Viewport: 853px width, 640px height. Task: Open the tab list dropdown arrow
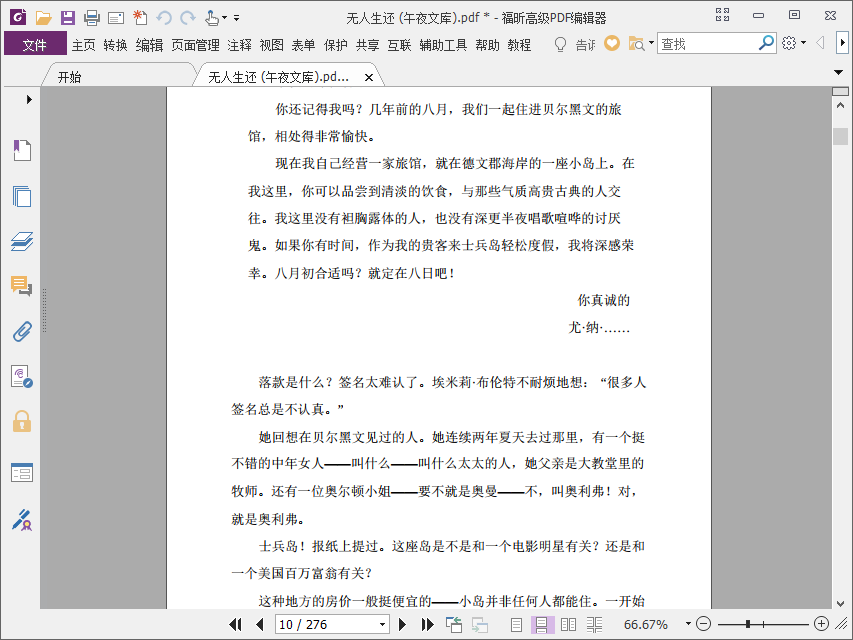pyautogui.click(x=839, y=72)
